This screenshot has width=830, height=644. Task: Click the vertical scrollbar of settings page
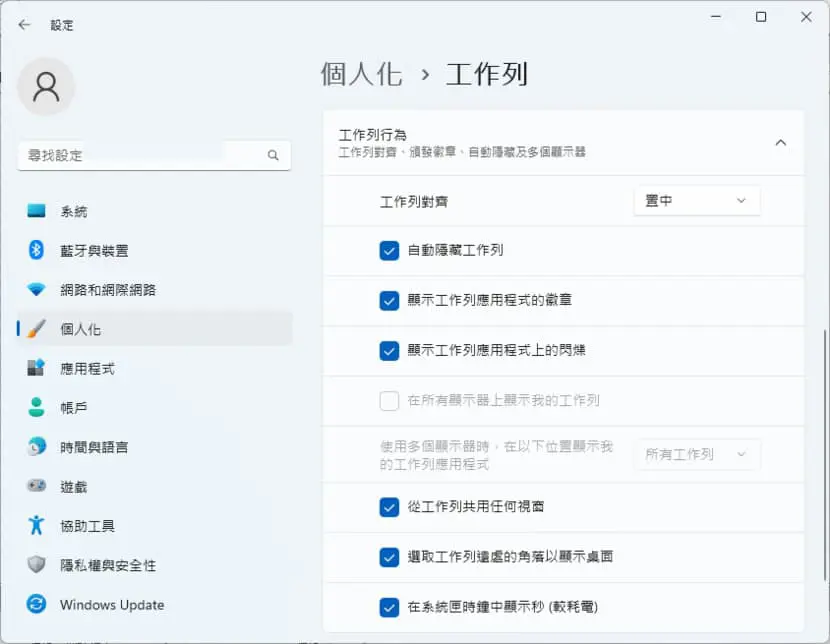point(824,455)
